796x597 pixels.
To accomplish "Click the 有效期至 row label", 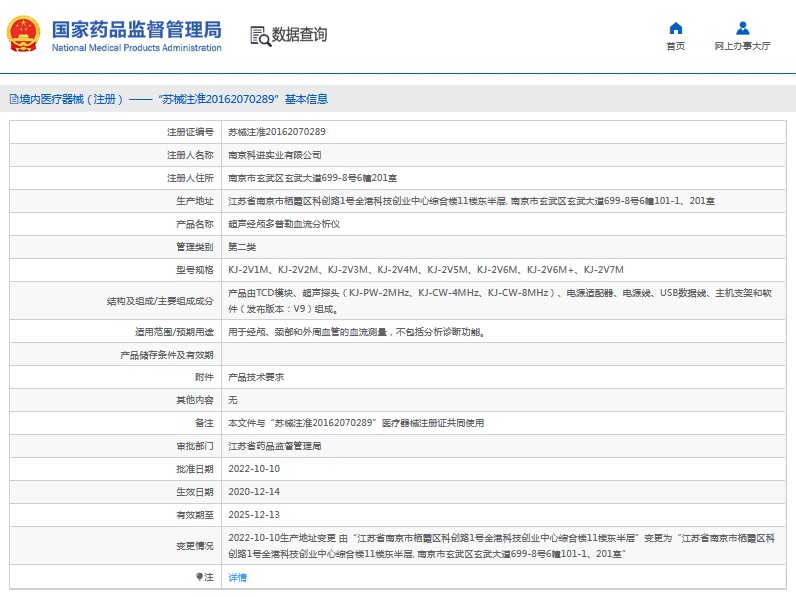I will pyautogui.click(x=195, y=515).
